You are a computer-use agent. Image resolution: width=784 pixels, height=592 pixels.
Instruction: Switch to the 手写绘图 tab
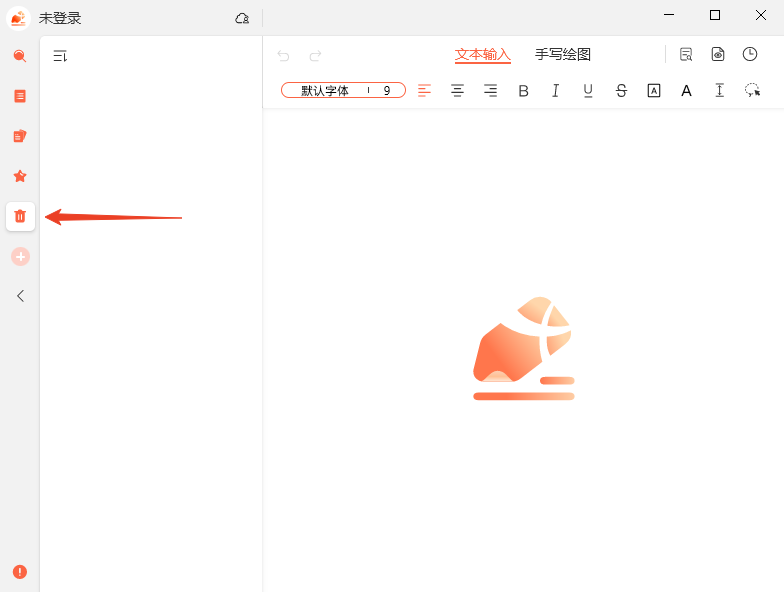click(x=563, y=54)
